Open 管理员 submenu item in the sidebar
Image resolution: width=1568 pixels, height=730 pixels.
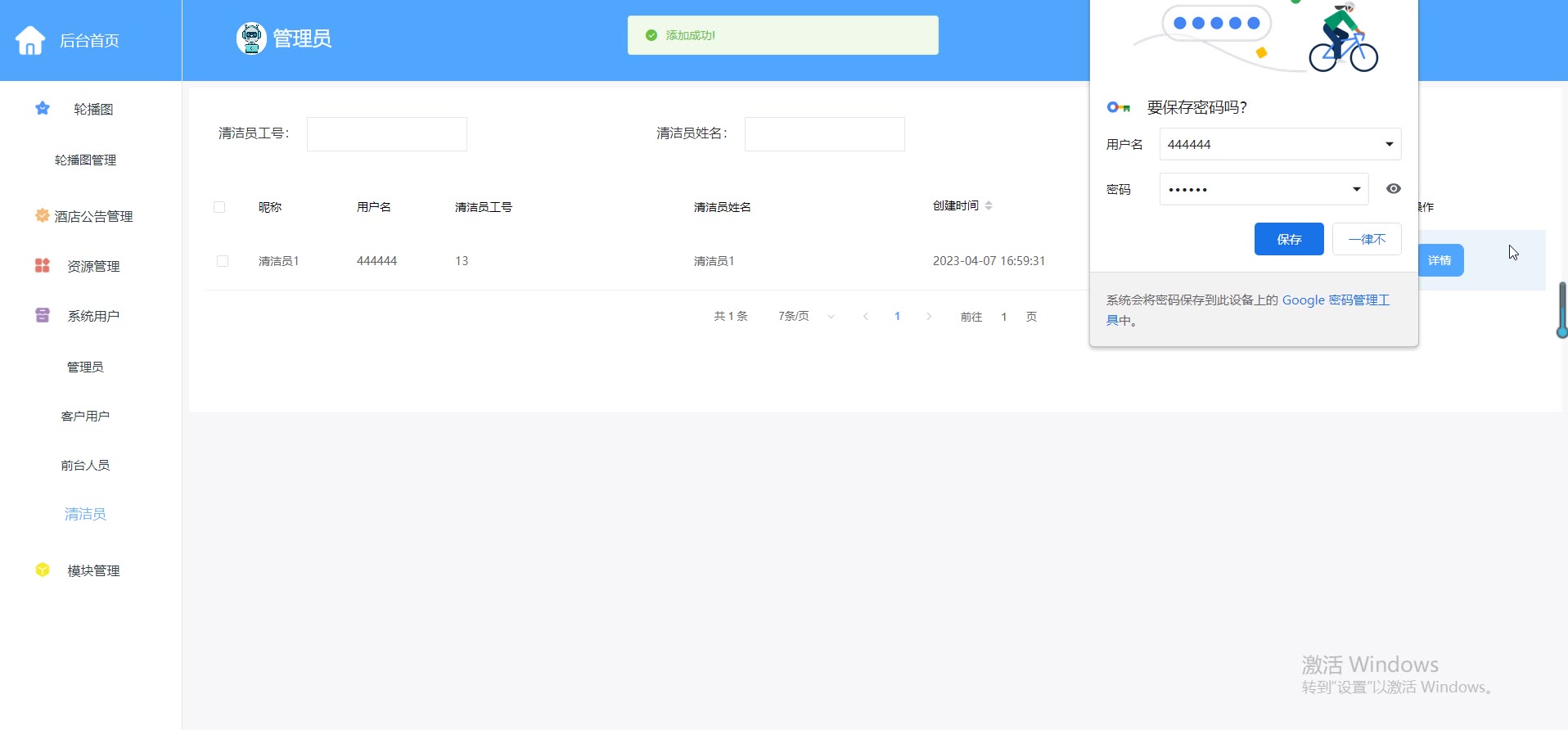[x=85, y=367]
